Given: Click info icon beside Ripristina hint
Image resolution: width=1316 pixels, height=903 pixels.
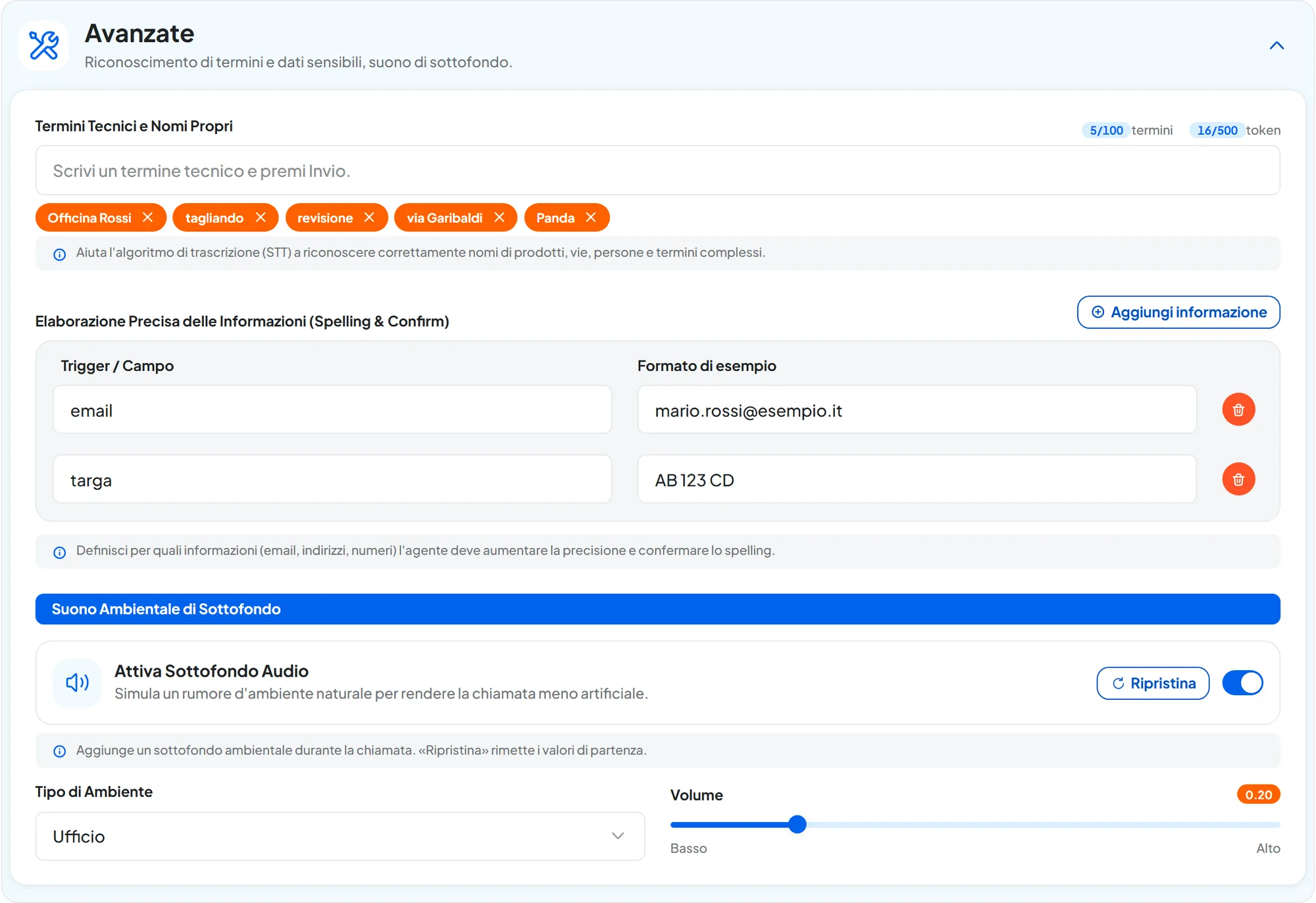Looking at the screenshot, I should 59,751.
